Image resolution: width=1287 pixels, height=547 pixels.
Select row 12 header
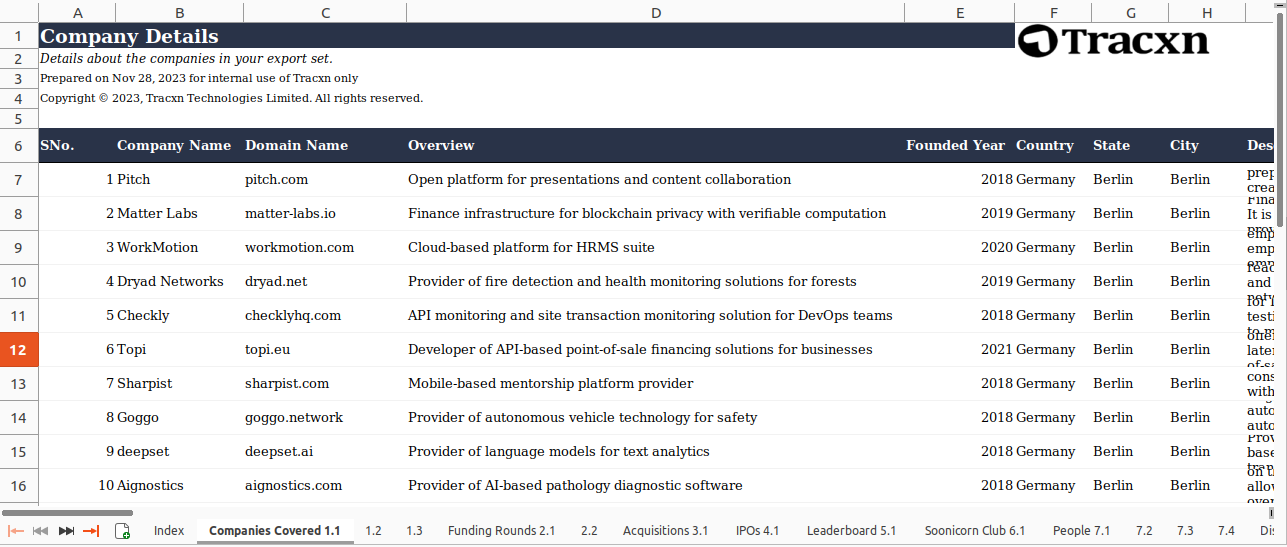(x=19, y=350)
